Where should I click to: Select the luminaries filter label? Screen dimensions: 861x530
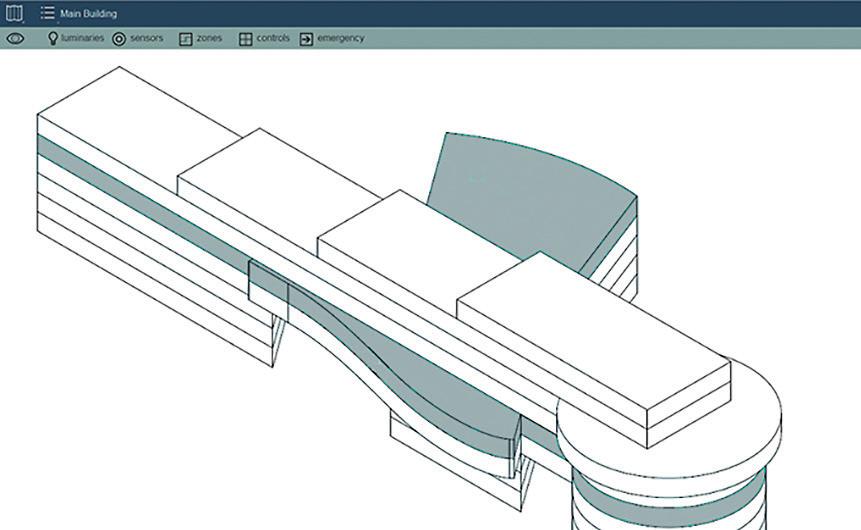pos(82,38)
